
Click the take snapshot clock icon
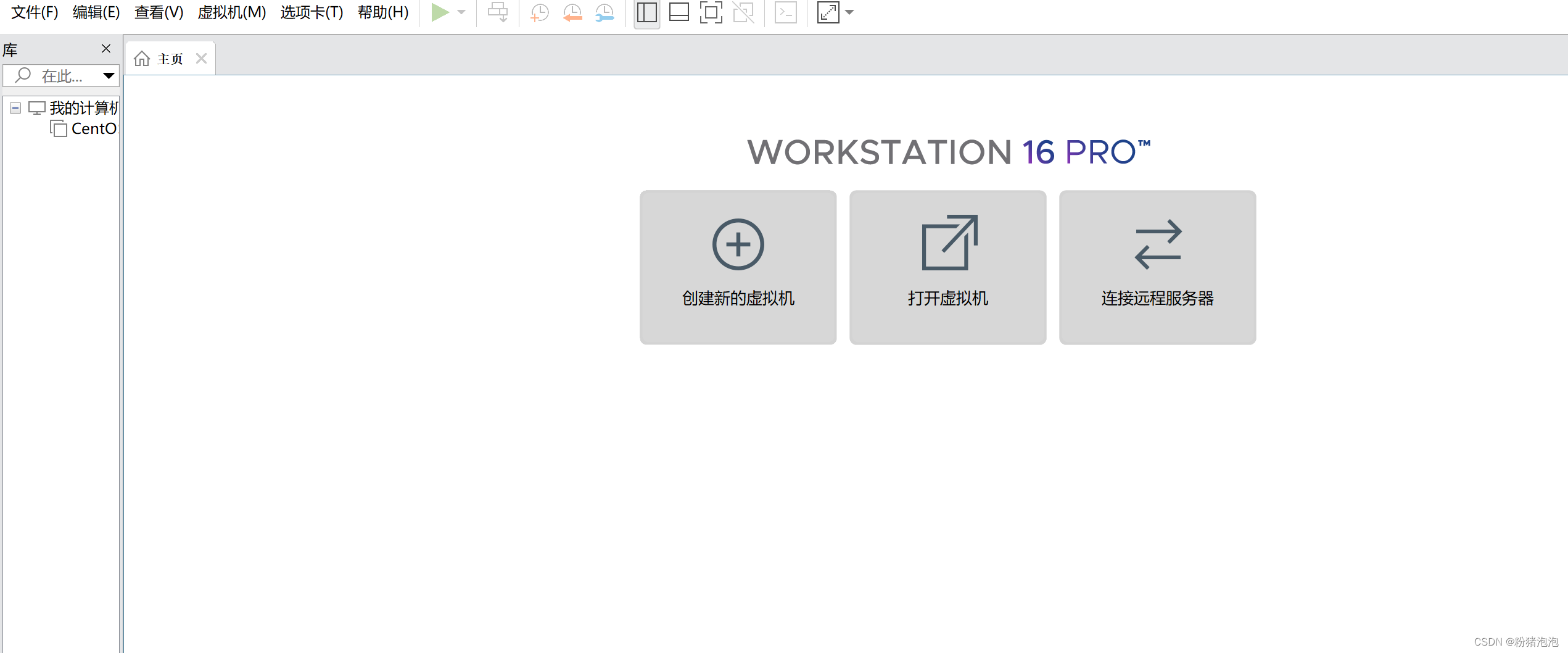click(540, 12)
